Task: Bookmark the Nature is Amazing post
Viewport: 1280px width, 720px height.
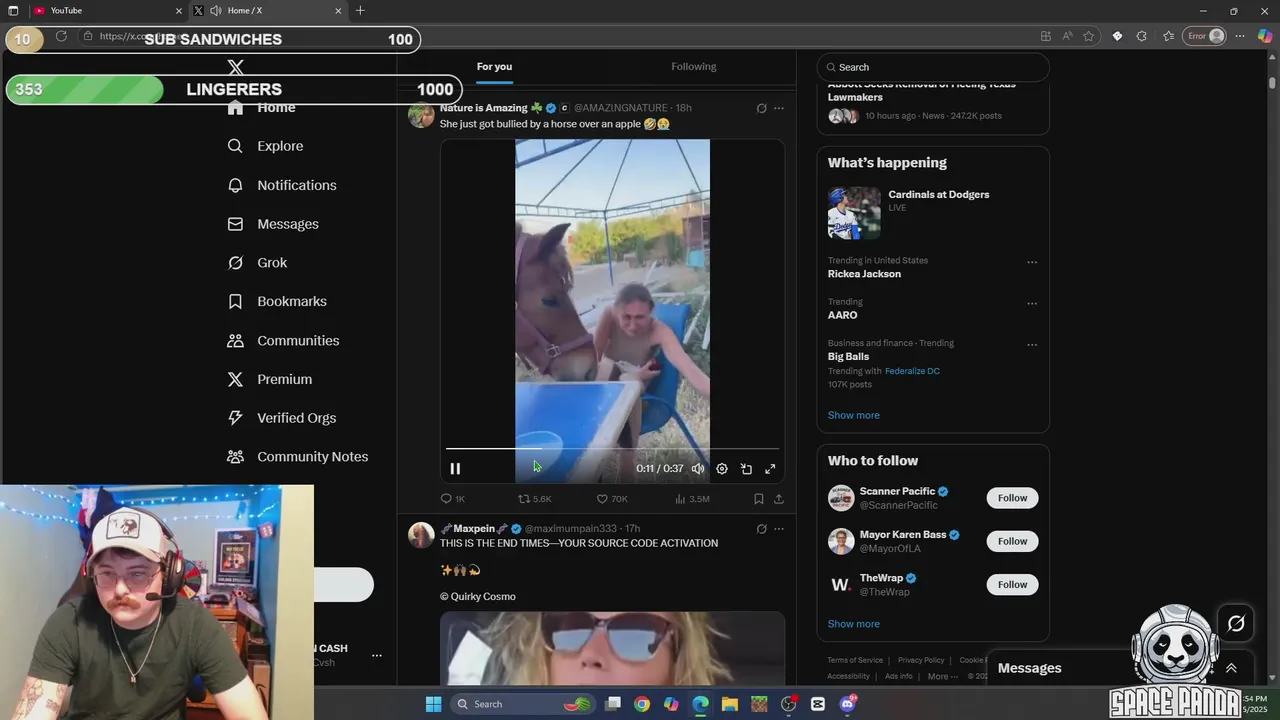Action: coord(758,498)
